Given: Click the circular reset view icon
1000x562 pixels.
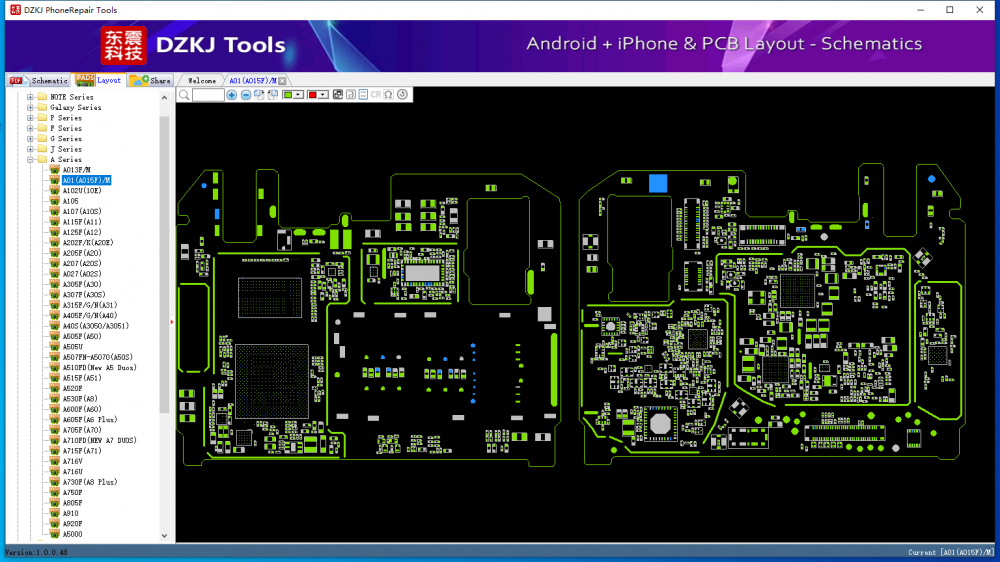Looking at the screenshot, I should [x=402, y=95].
